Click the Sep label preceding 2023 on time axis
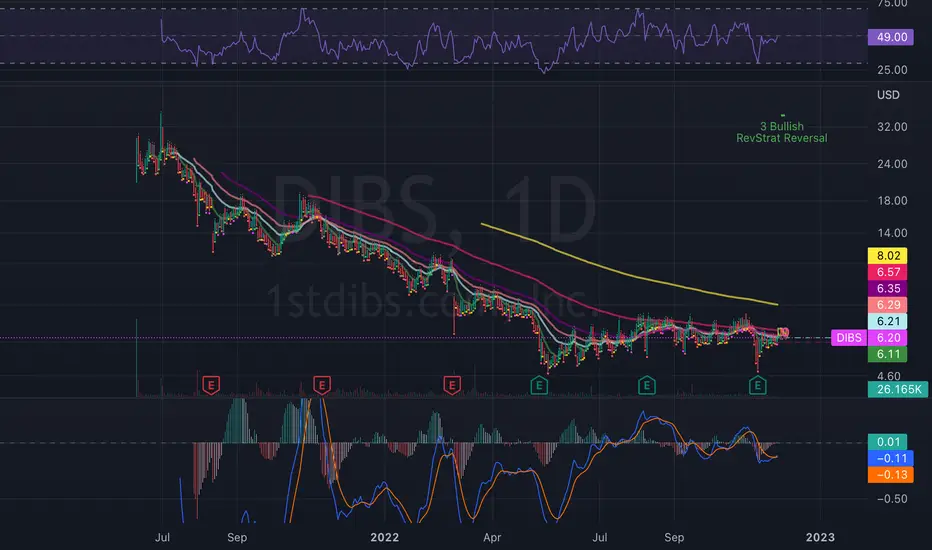The width and height of the screenshot is (932, 550). click(x=674, y=538)
